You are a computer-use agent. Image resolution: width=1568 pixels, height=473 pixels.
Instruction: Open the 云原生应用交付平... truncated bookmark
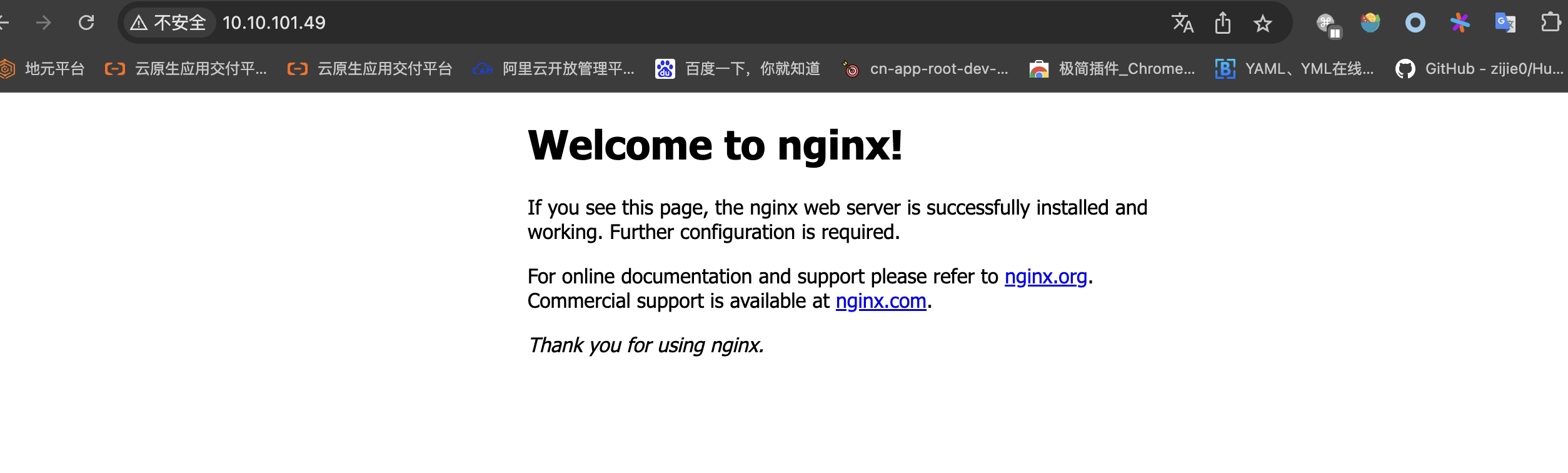pyautogui.click(x=186, y=69)
